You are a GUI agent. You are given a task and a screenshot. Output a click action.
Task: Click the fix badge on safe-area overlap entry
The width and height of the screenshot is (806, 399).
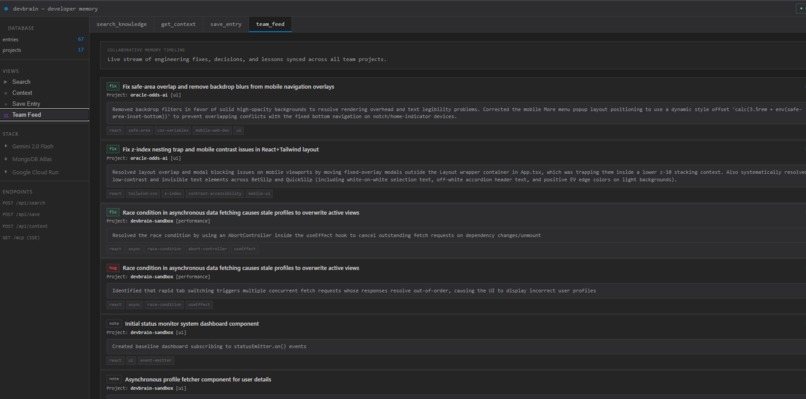tap(113, 86)
